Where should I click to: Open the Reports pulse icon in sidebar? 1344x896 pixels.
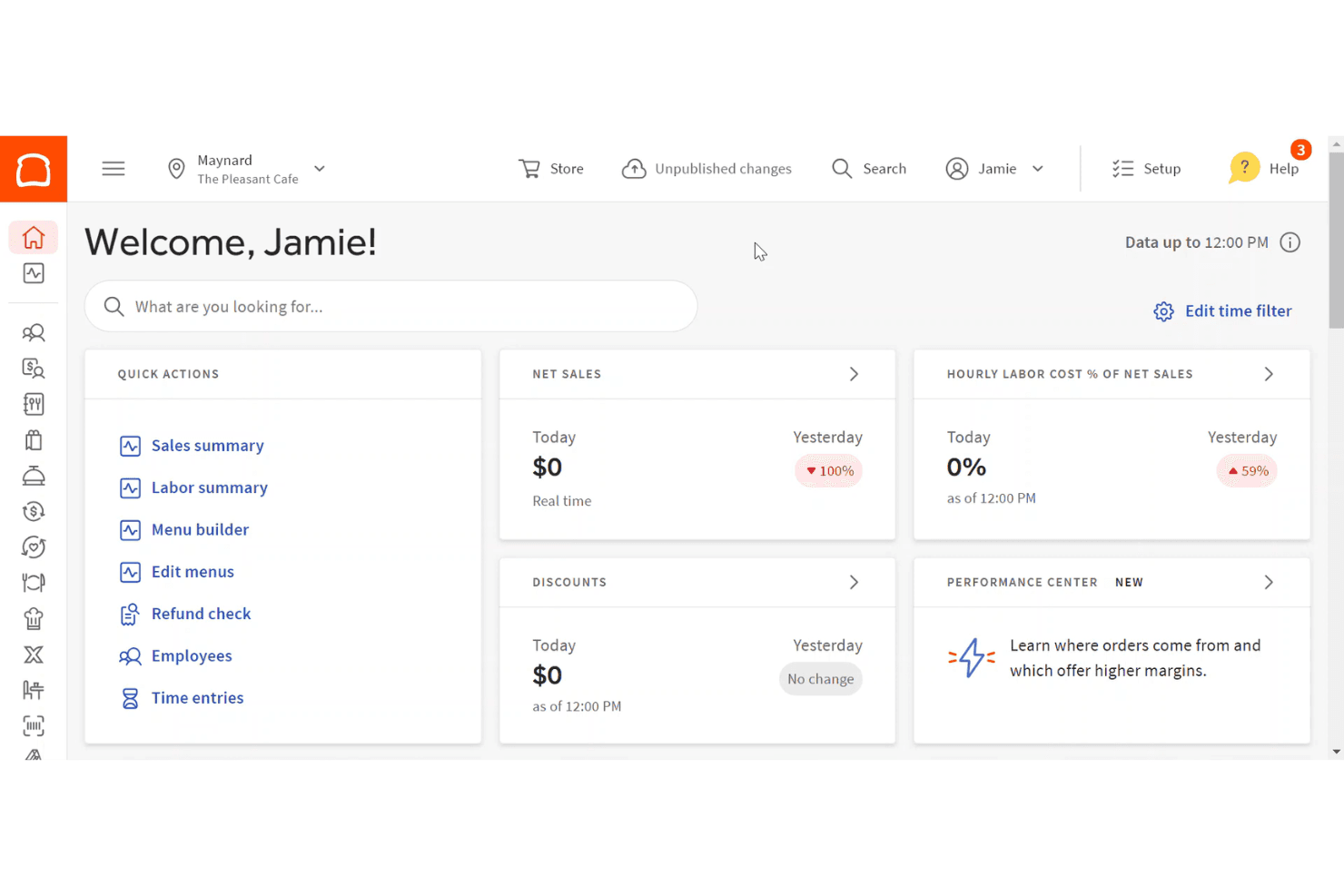(34, 273)
